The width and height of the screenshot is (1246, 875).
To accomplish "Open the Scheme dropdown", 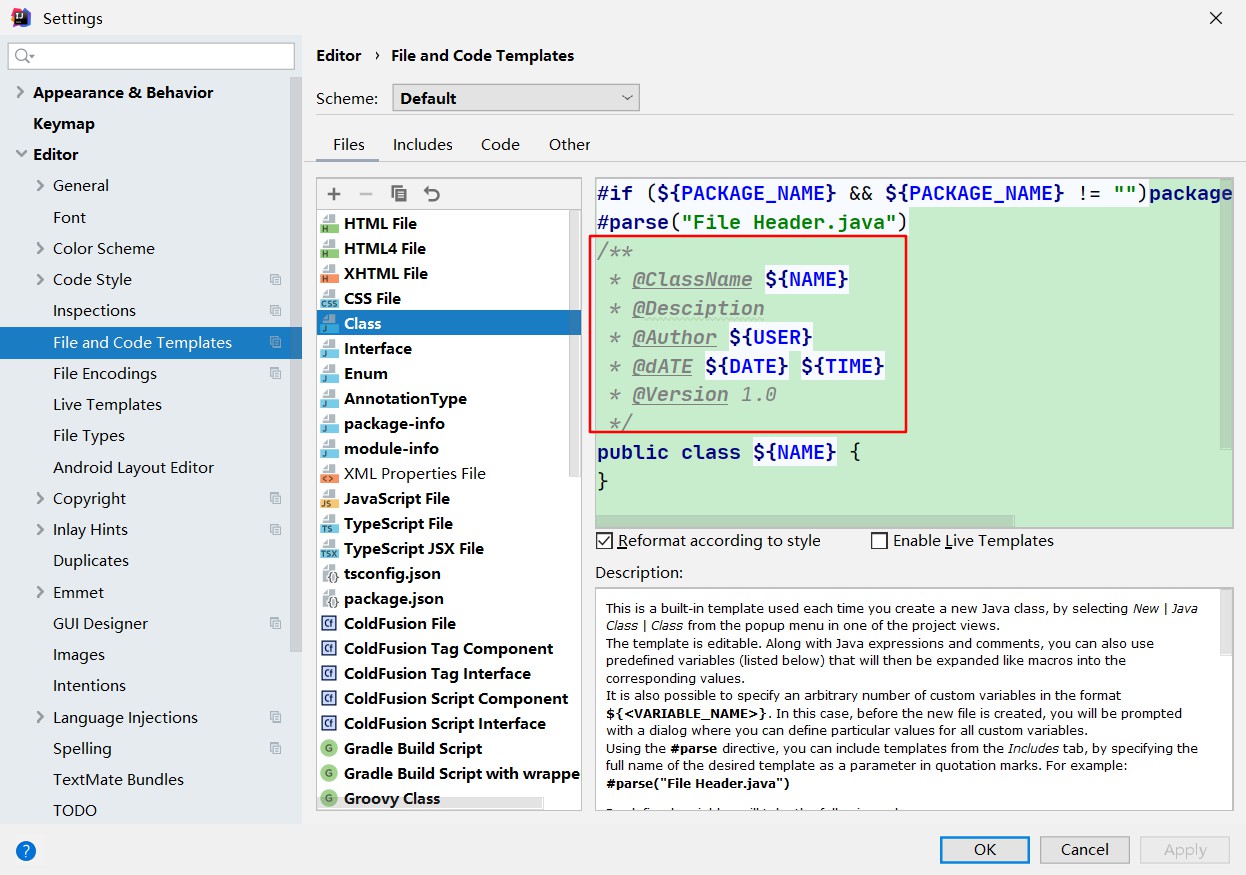I will coord(516,98).
